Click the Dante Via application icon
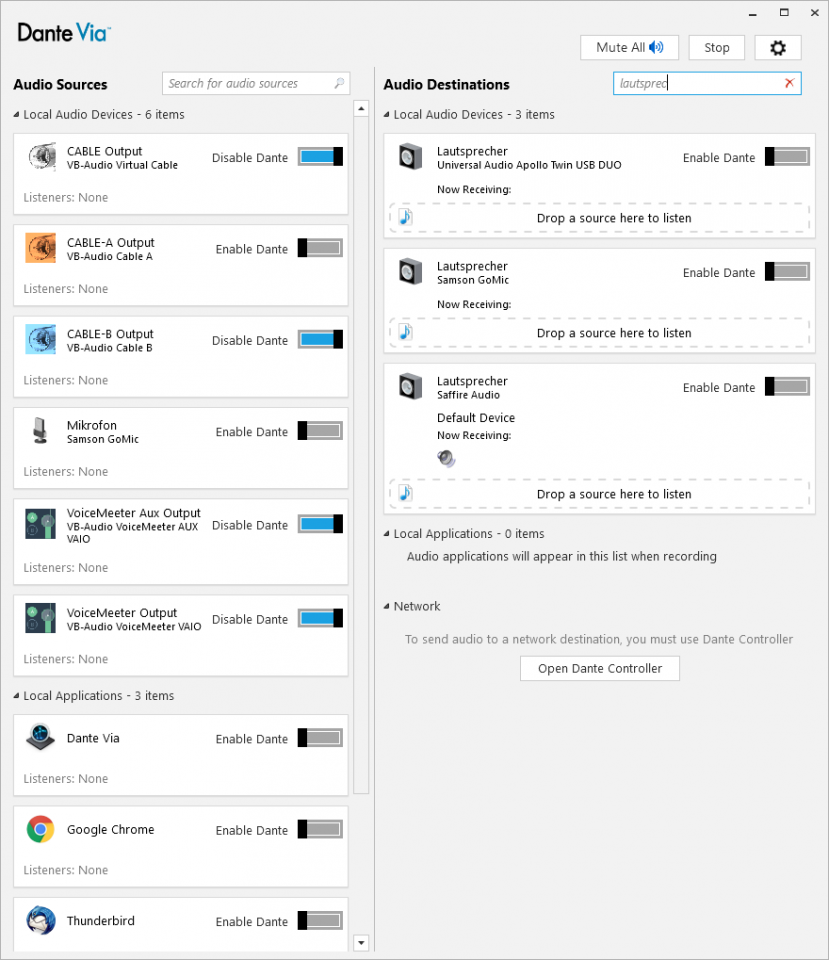The height and width of the screenshot is (960, 829). [40, 737]
